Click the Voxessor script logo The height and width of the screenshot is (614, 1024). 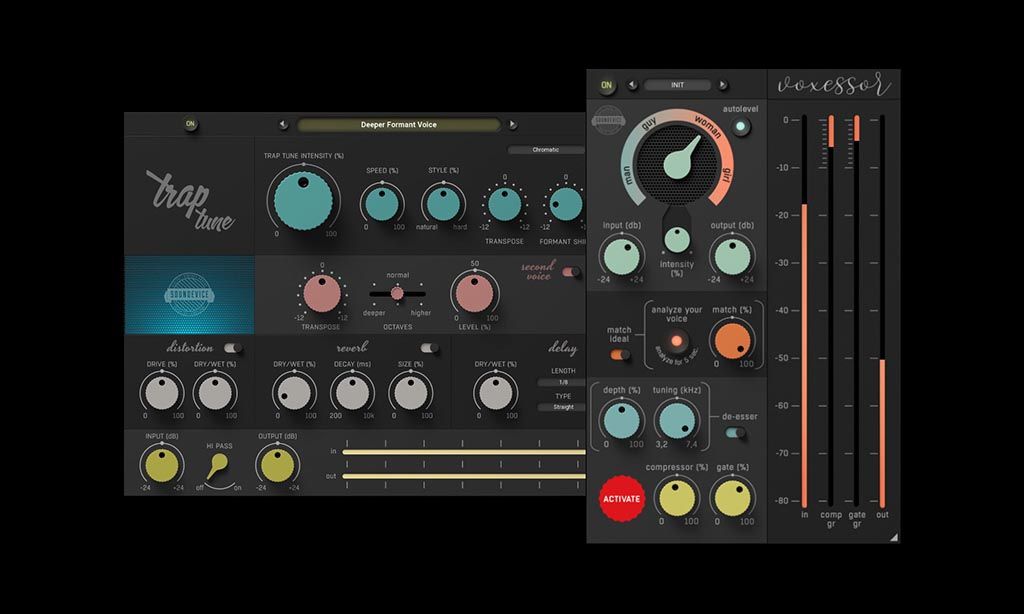(x=833, y=85)
